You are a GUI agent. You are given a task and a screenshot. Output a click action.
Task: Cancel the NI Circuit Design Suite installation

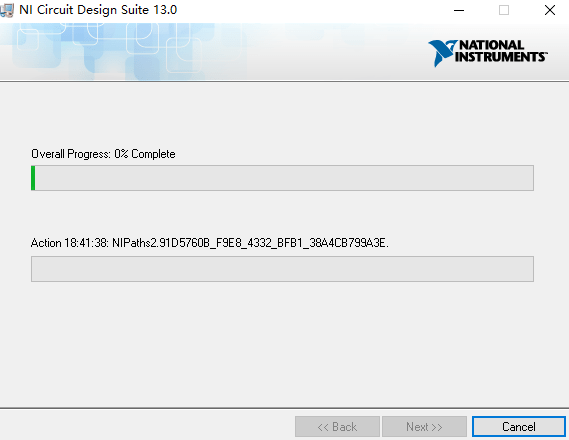click(519, 427)
